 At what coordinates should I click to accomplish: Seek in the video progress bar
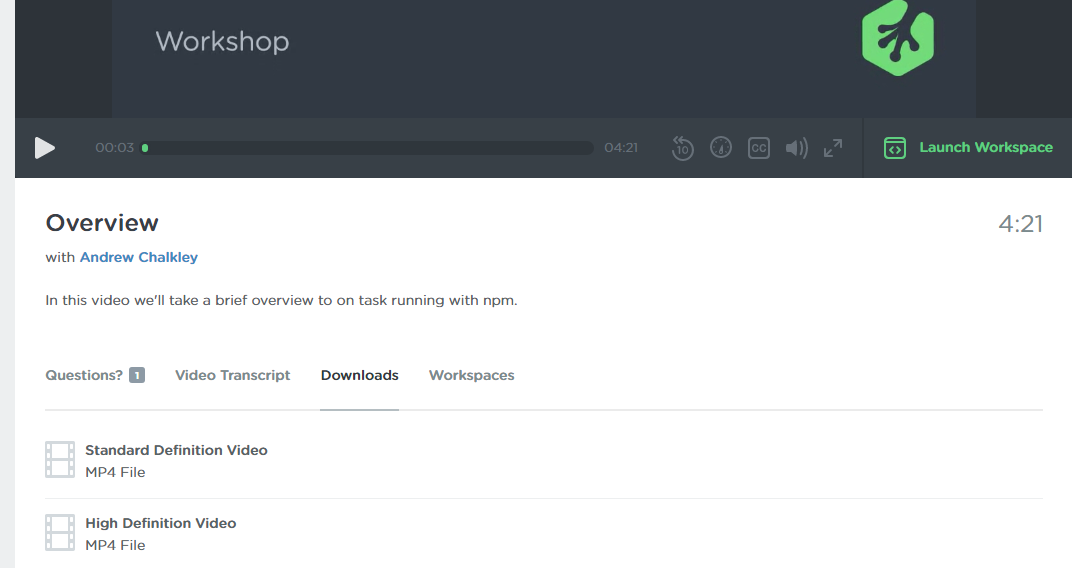point(370,148)
